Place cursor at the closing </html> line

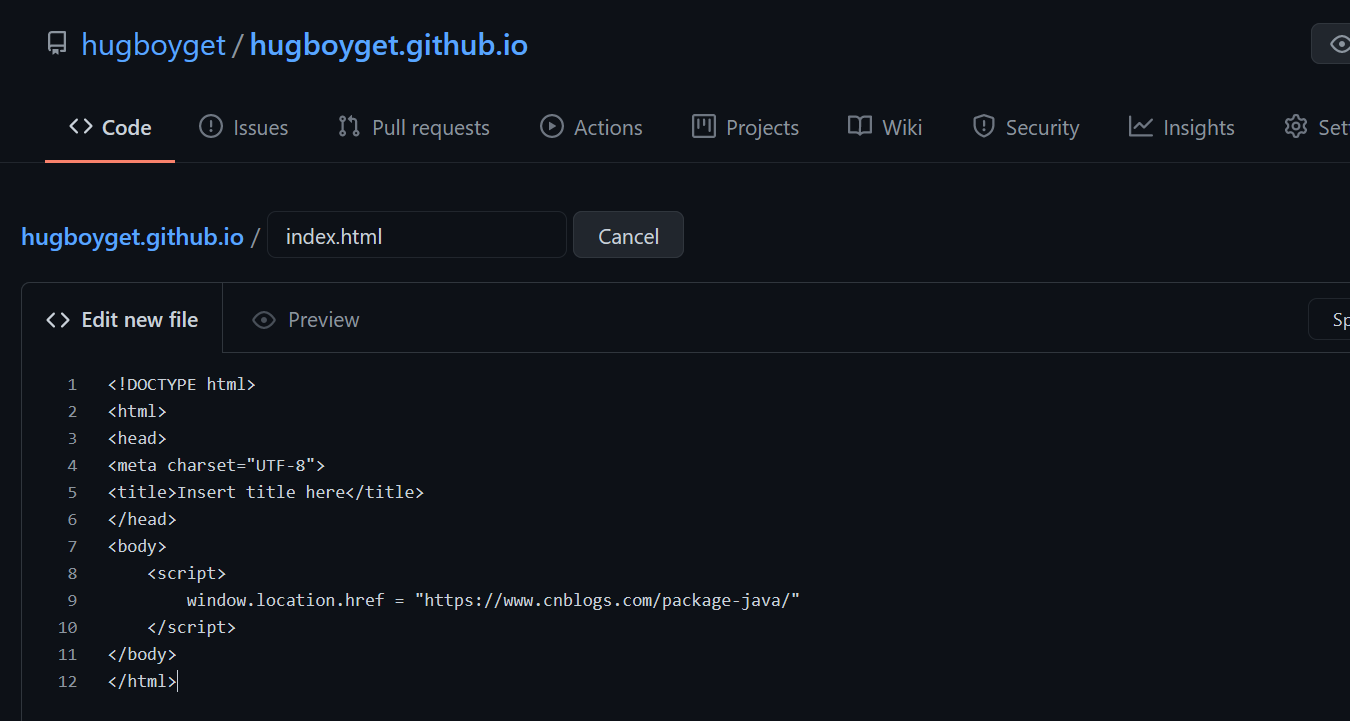point(142,681)
